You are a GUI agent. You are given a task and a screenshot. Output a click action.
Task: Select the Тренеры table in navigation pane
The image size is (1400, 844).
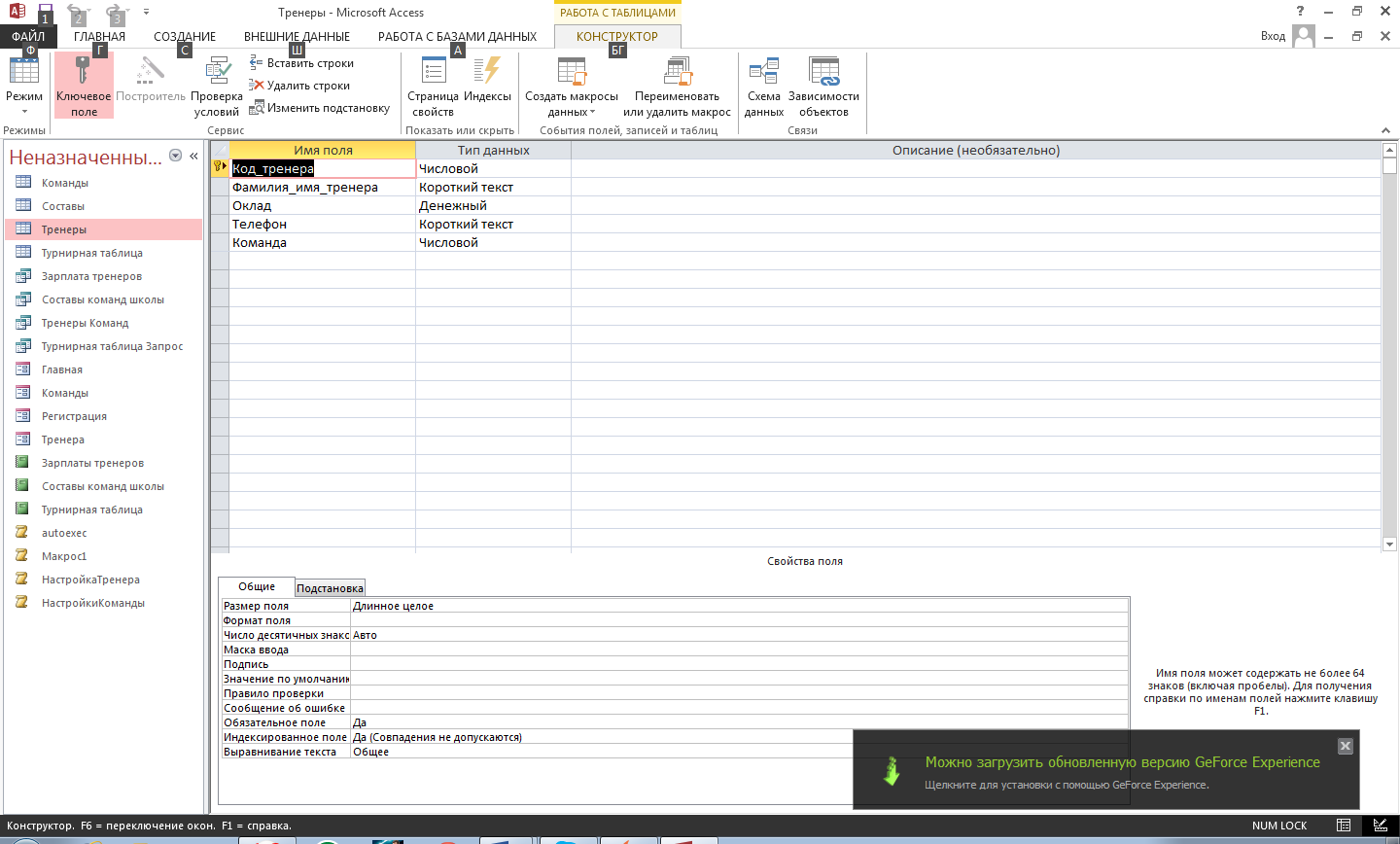coord(104,229)
